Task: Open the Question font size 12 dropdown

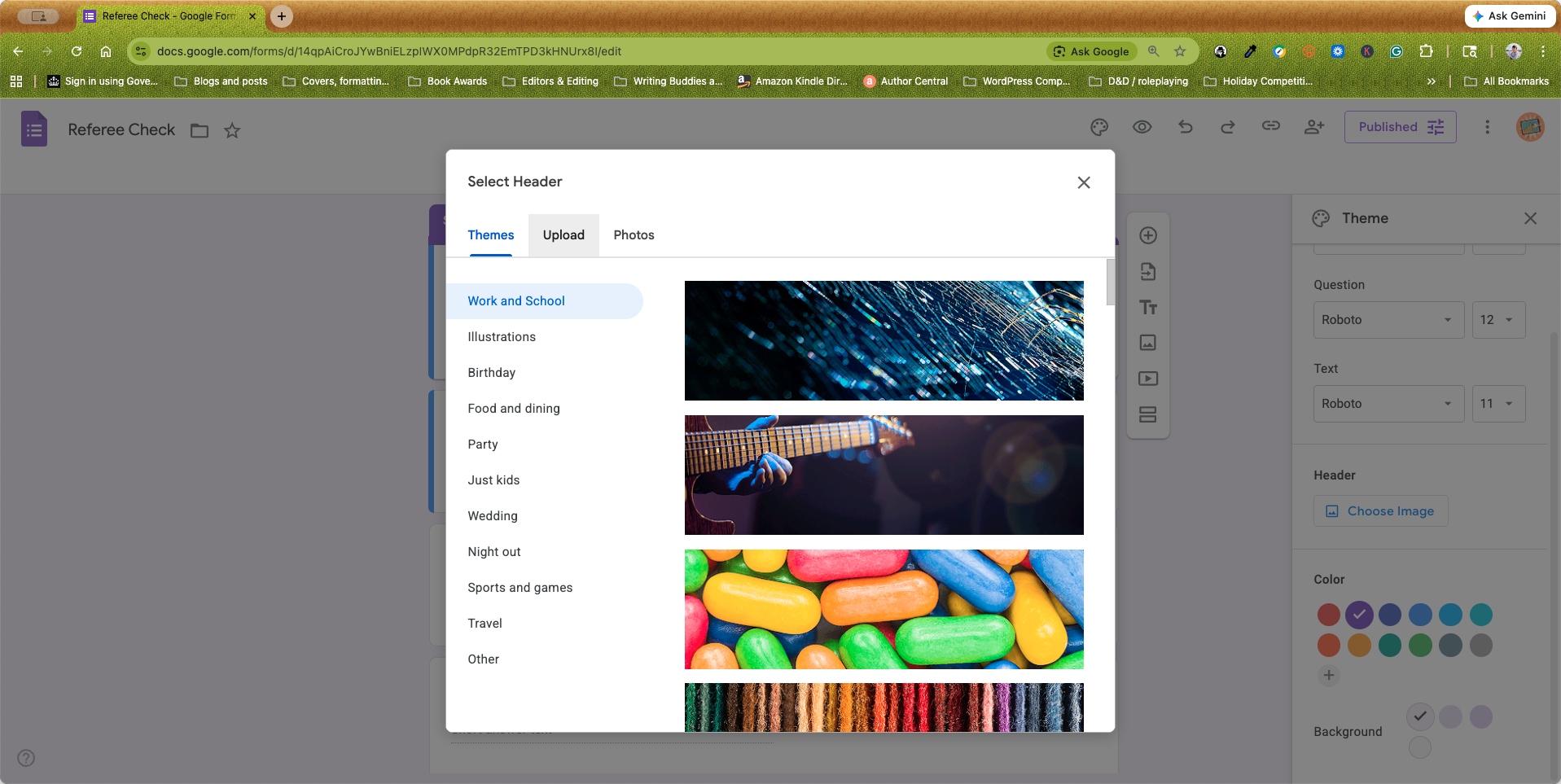Action: 1498,320
